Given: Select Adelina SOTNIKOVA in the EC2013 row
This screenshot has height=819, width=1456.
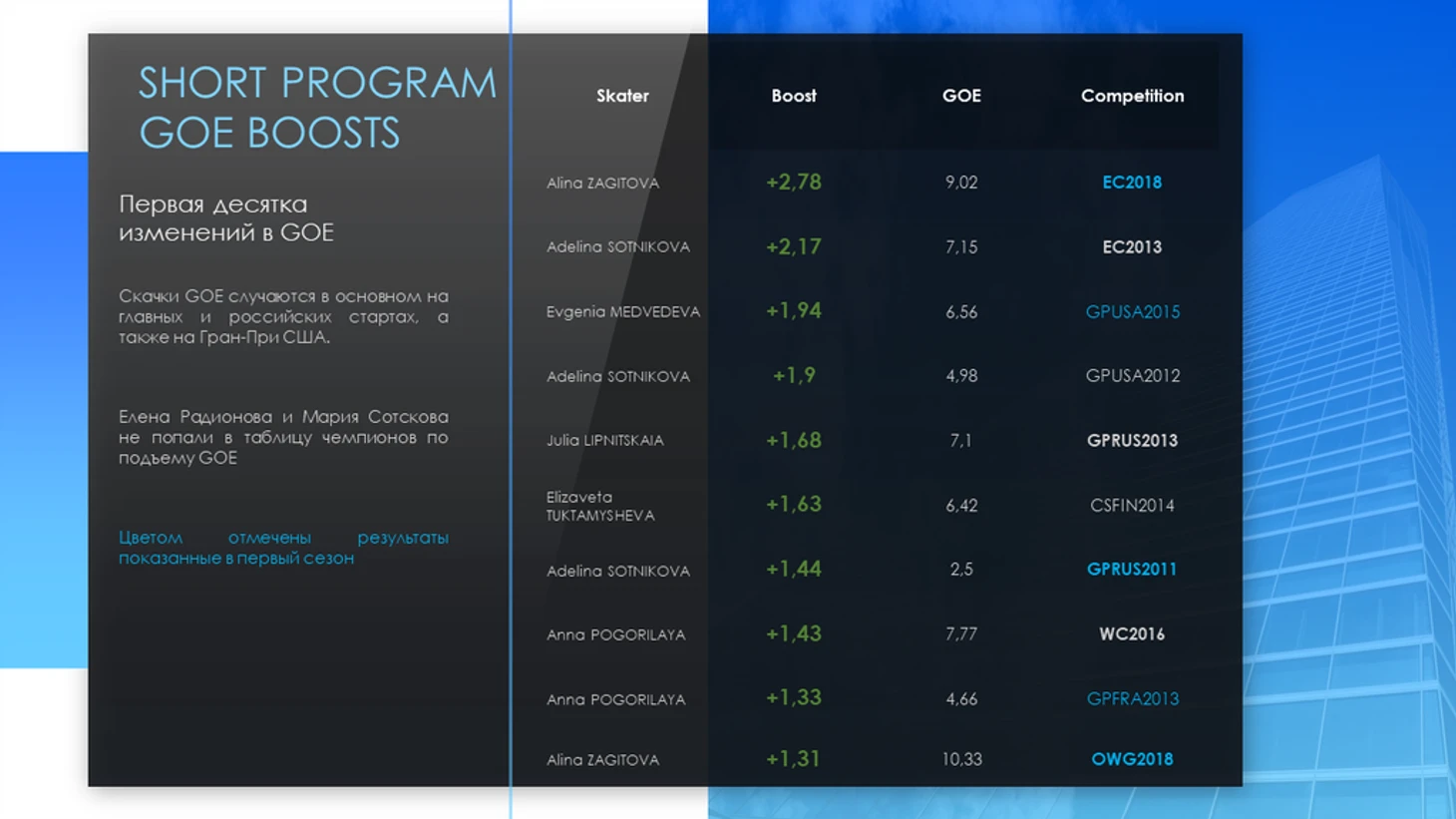Looking at the screenshot, I should 618,247.
